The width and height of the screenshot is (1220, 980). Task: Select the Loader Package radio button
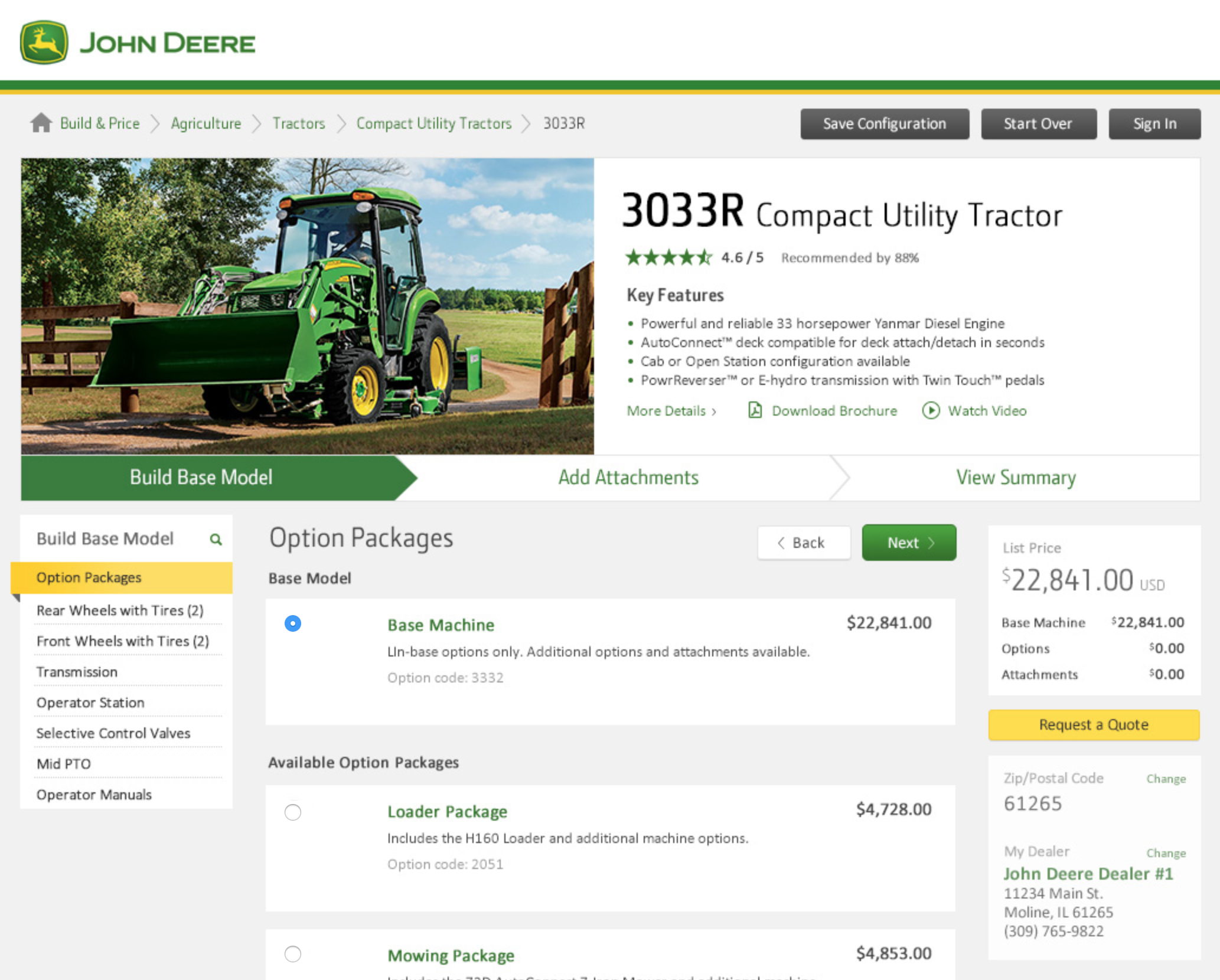click(292, 812)
